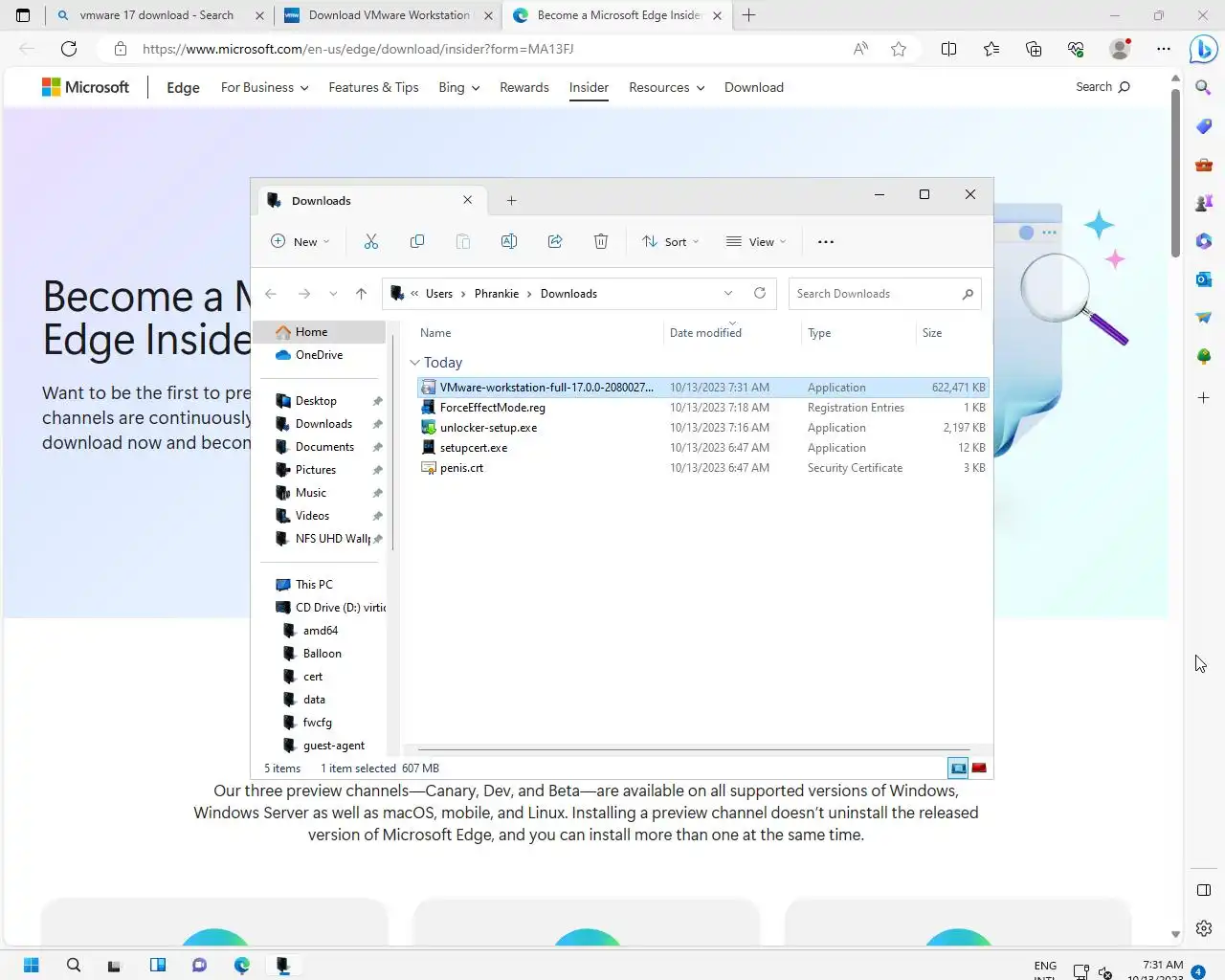The image size is (1225, 980).
Task: Open Edge sidebar Outlook icon
Action: click(x=1204, y=279)
